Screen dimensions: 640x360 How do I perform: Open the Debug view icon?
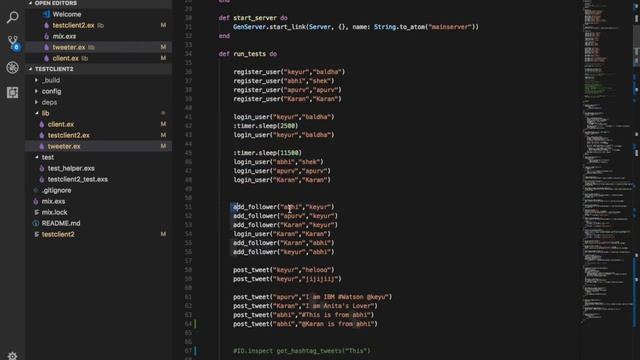click(x=12, y=67)
